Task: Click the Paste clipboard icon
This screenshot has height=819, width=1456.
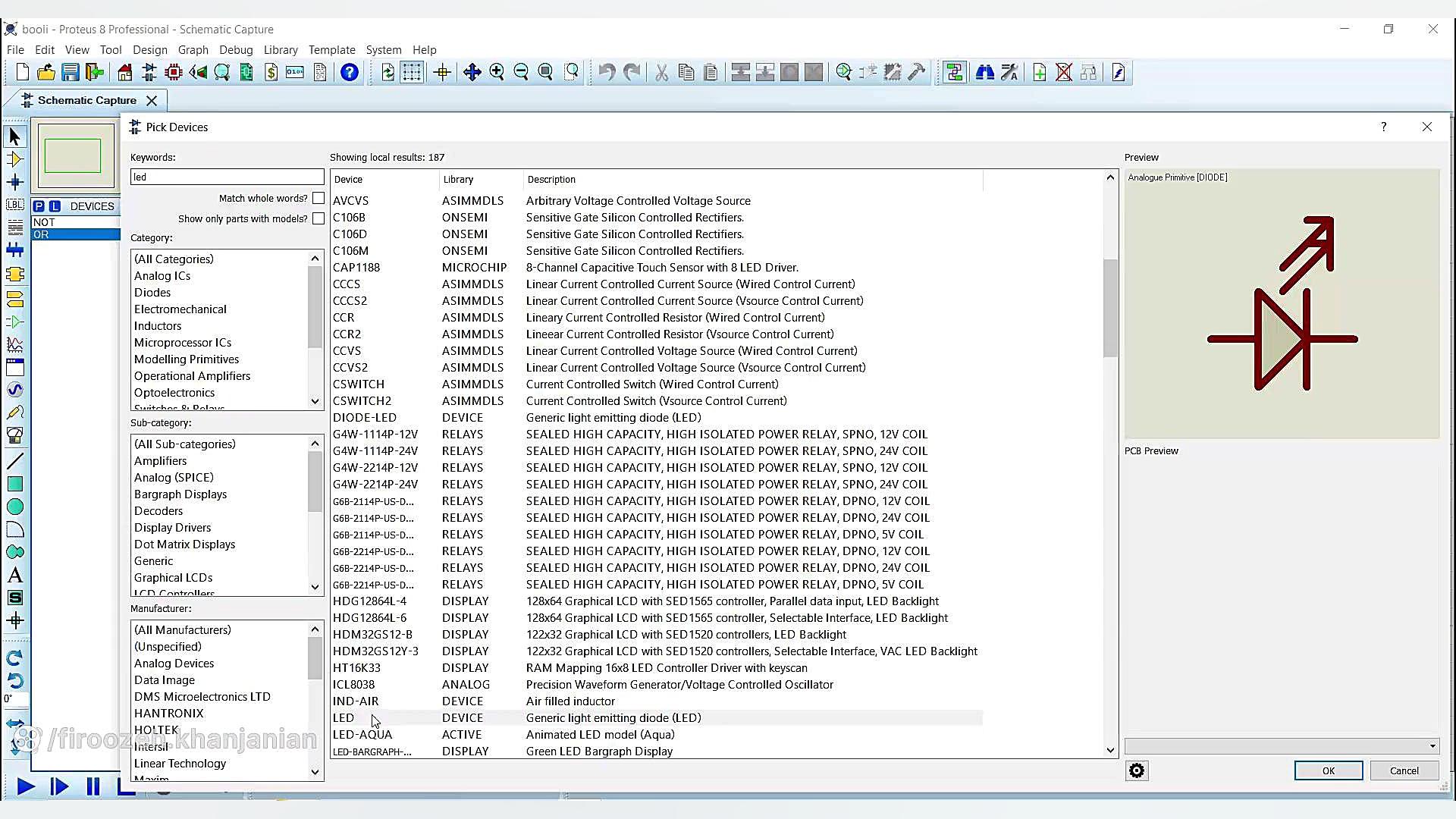Action: 711,72
